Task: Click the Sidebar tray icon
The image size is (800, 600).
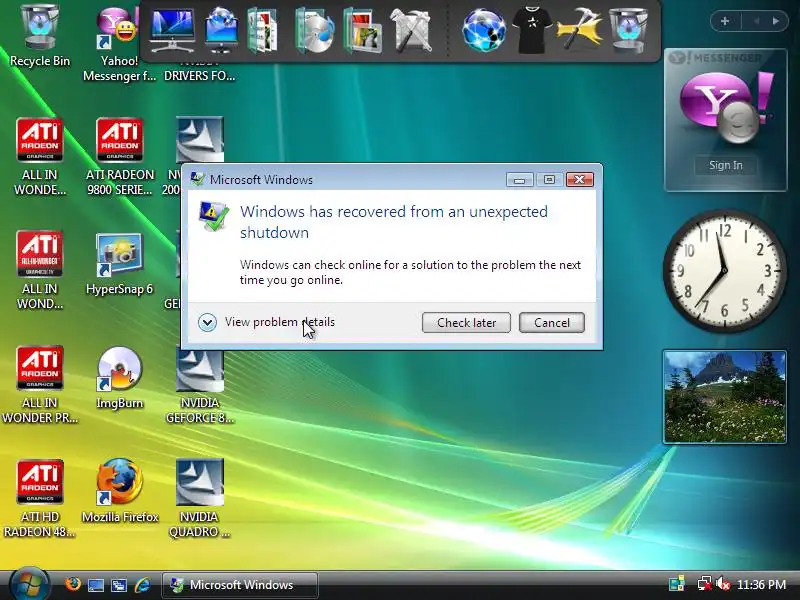Action: pyautogui.click(x=677, y=584)
